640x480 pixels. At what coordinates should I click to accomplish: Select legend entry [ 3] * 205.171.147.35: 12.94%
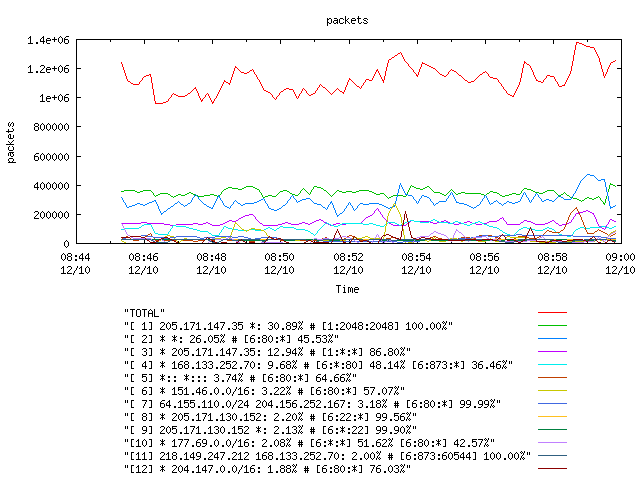[x=267, y=352]
